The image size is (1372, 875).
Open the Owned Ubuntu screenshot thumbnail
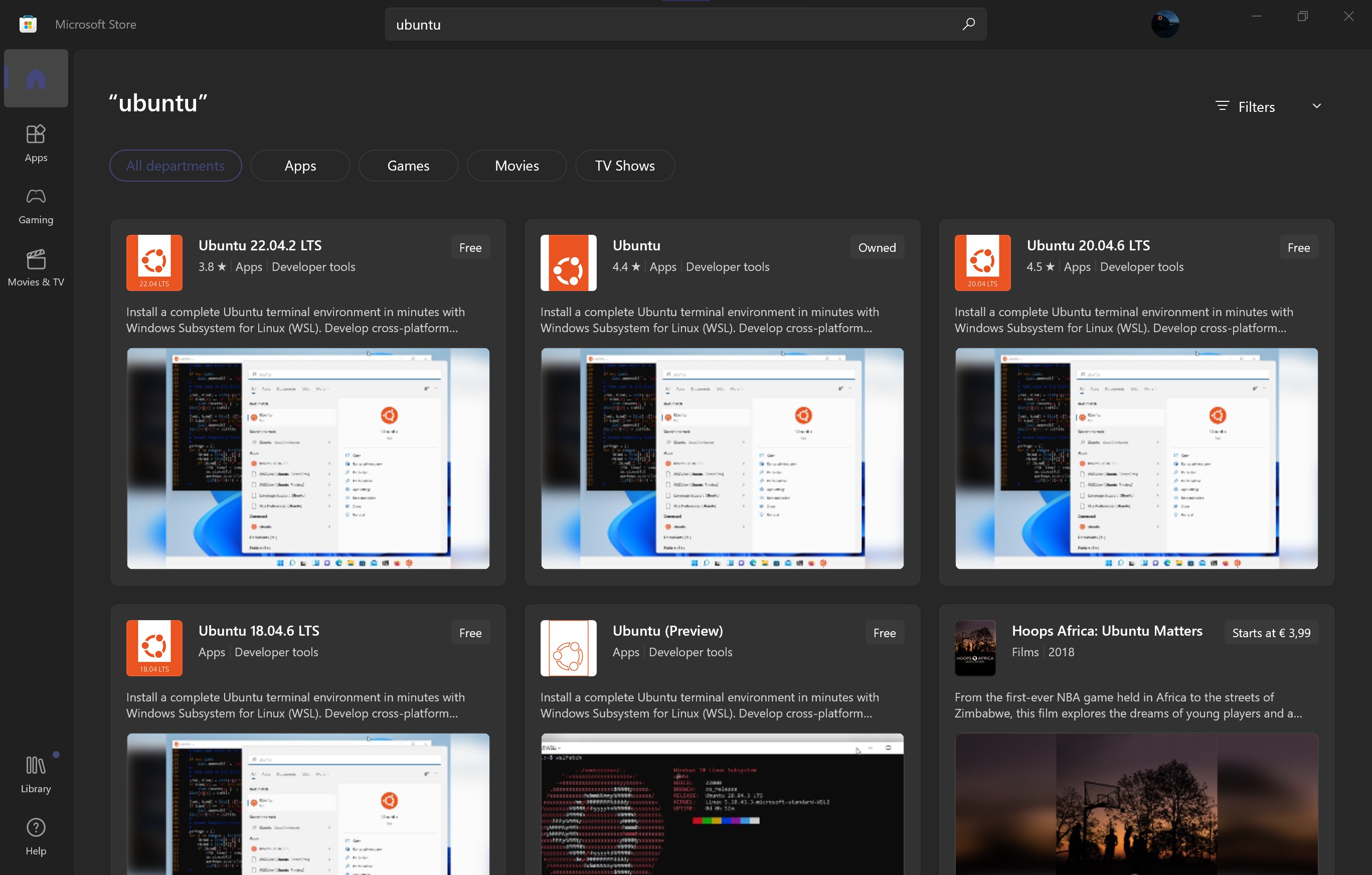click(723, 459)
